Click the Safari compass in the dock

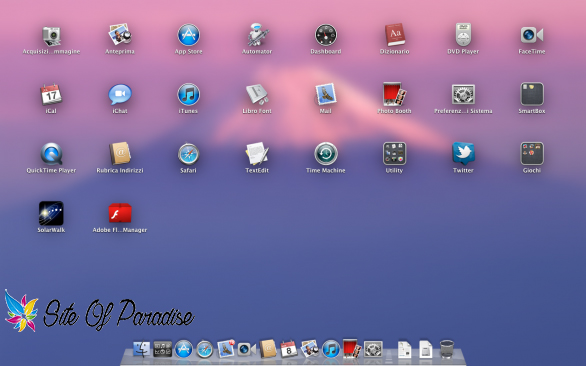(204, 350)
